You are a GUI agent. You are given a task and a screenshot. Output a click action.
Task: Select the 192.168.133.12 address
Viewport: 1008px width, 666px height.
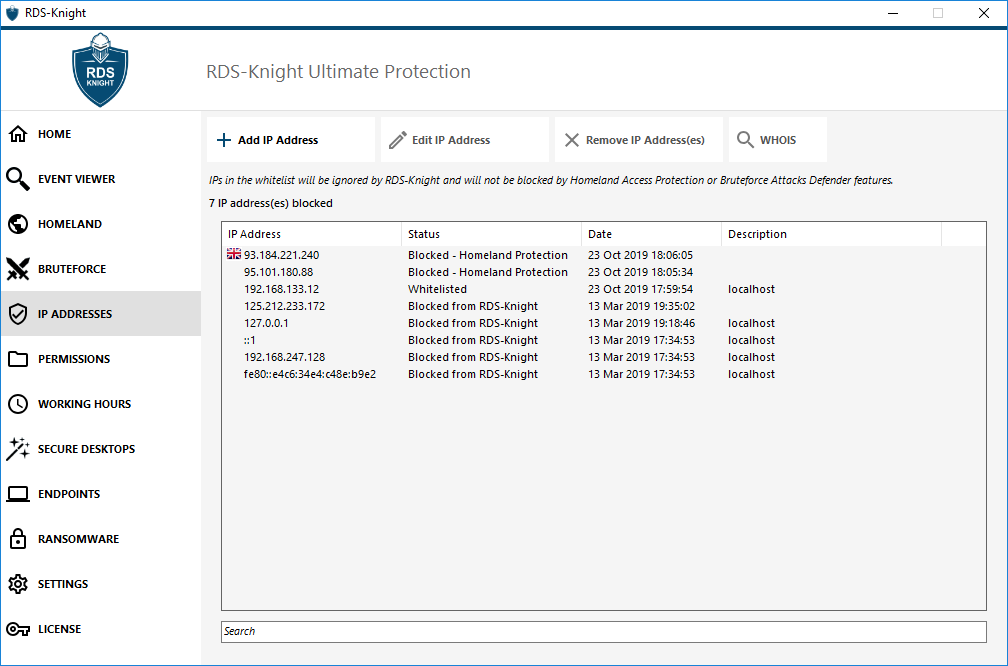pyautogui.click(x=282, y=289)
